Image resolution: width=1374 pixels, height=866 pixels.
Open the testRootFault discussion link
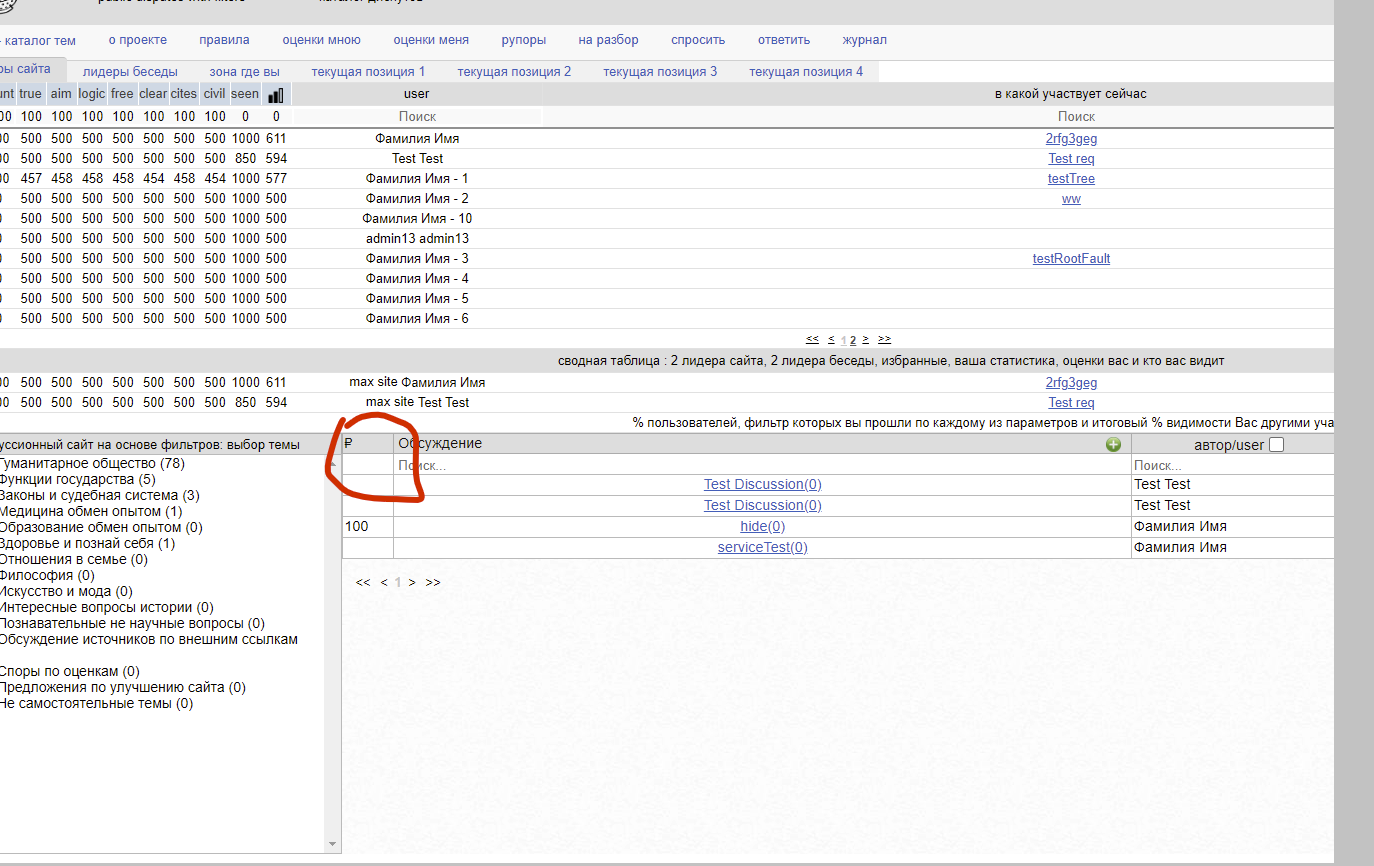pos(1071,259)
